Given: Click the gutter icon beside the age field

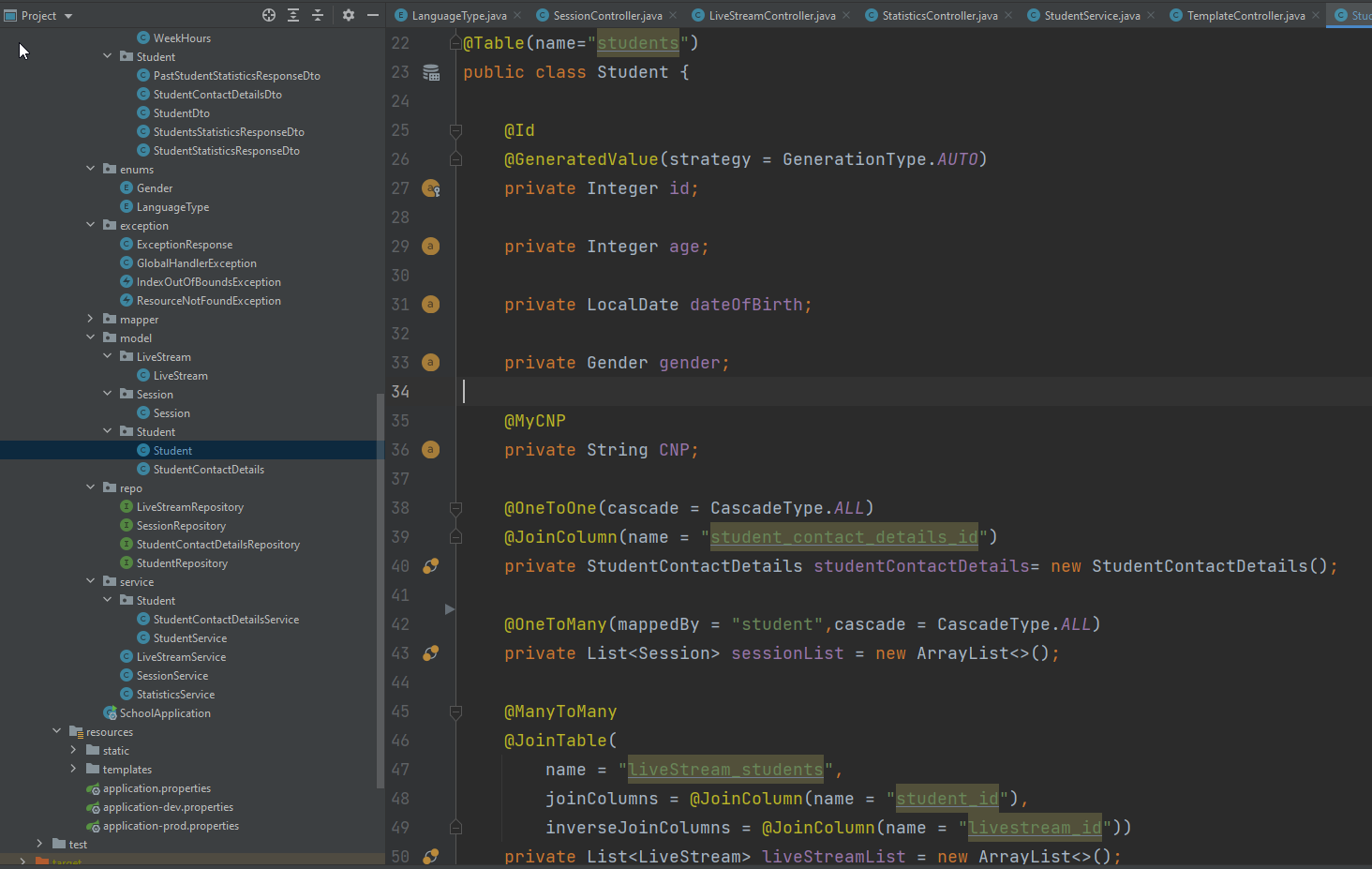Looking at the screenshot, I should pyautogui.click(x=430, y=247).
